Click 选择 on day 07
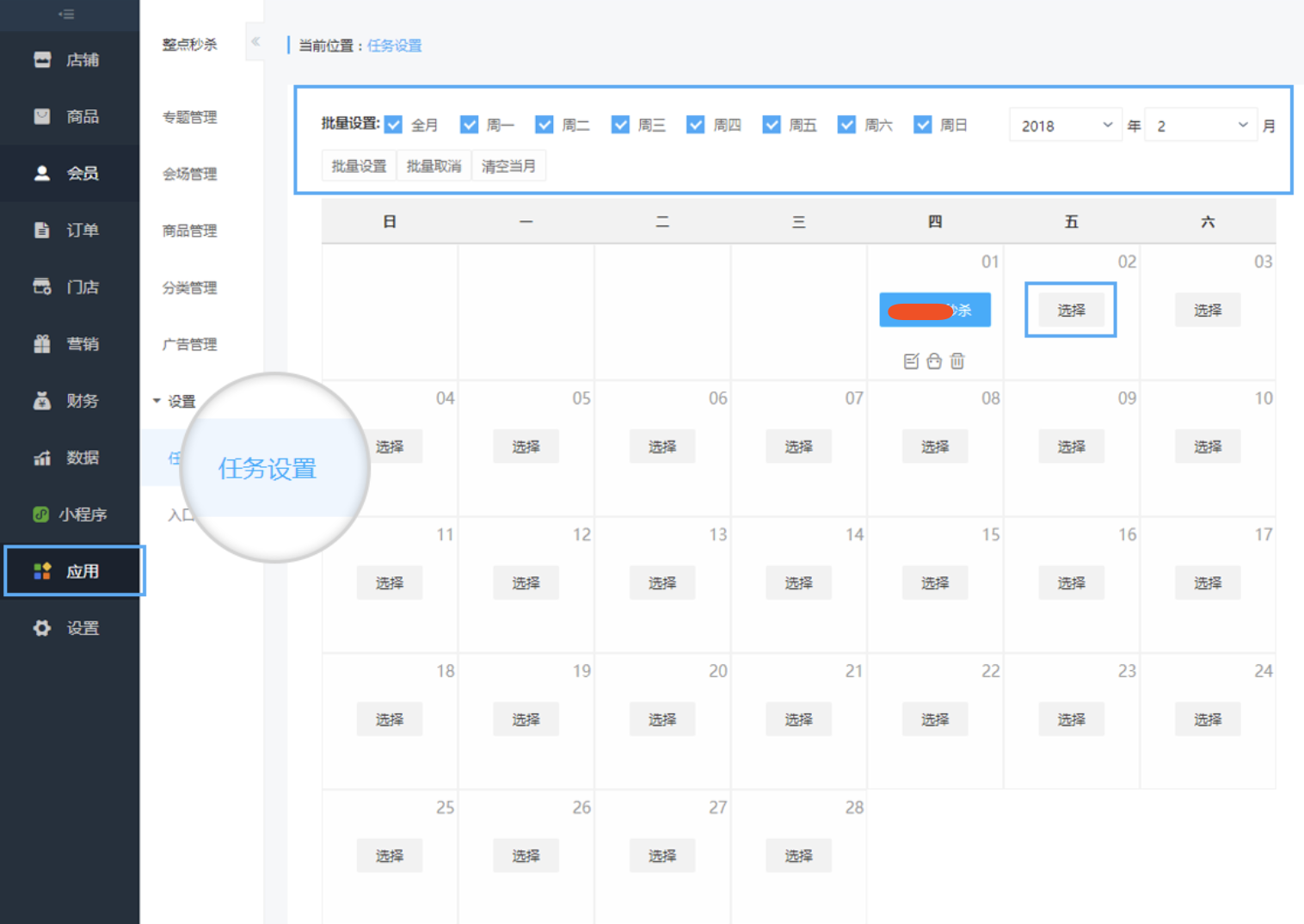 tap(798, 447)
